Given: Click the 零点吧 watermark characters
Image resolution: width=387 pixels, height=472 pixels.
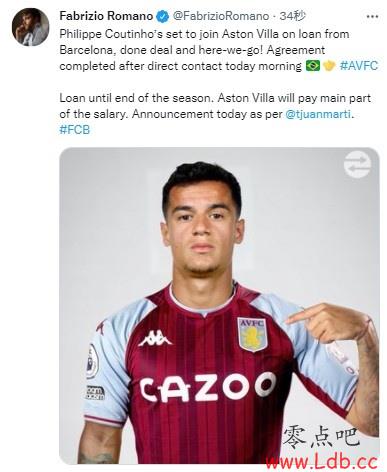Looking at the screenshot, I should [321, 437].
